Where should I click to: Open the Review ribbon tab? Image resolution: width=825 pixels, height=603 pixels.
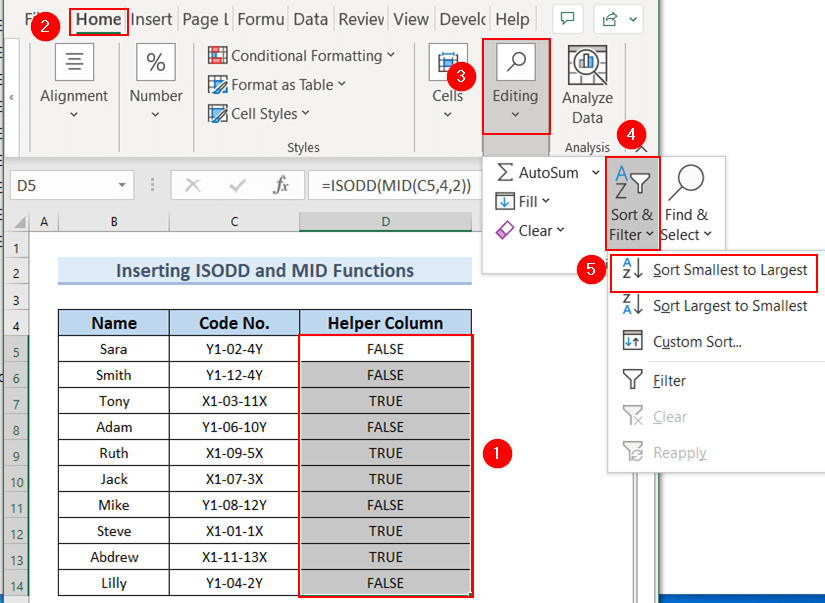pyautogui.click(x=360, y=18)
